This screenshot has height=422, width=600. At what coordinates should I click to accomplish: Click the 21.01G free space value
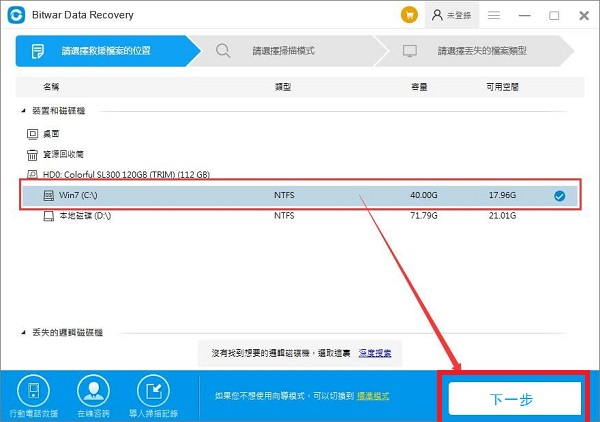(502, 216)
